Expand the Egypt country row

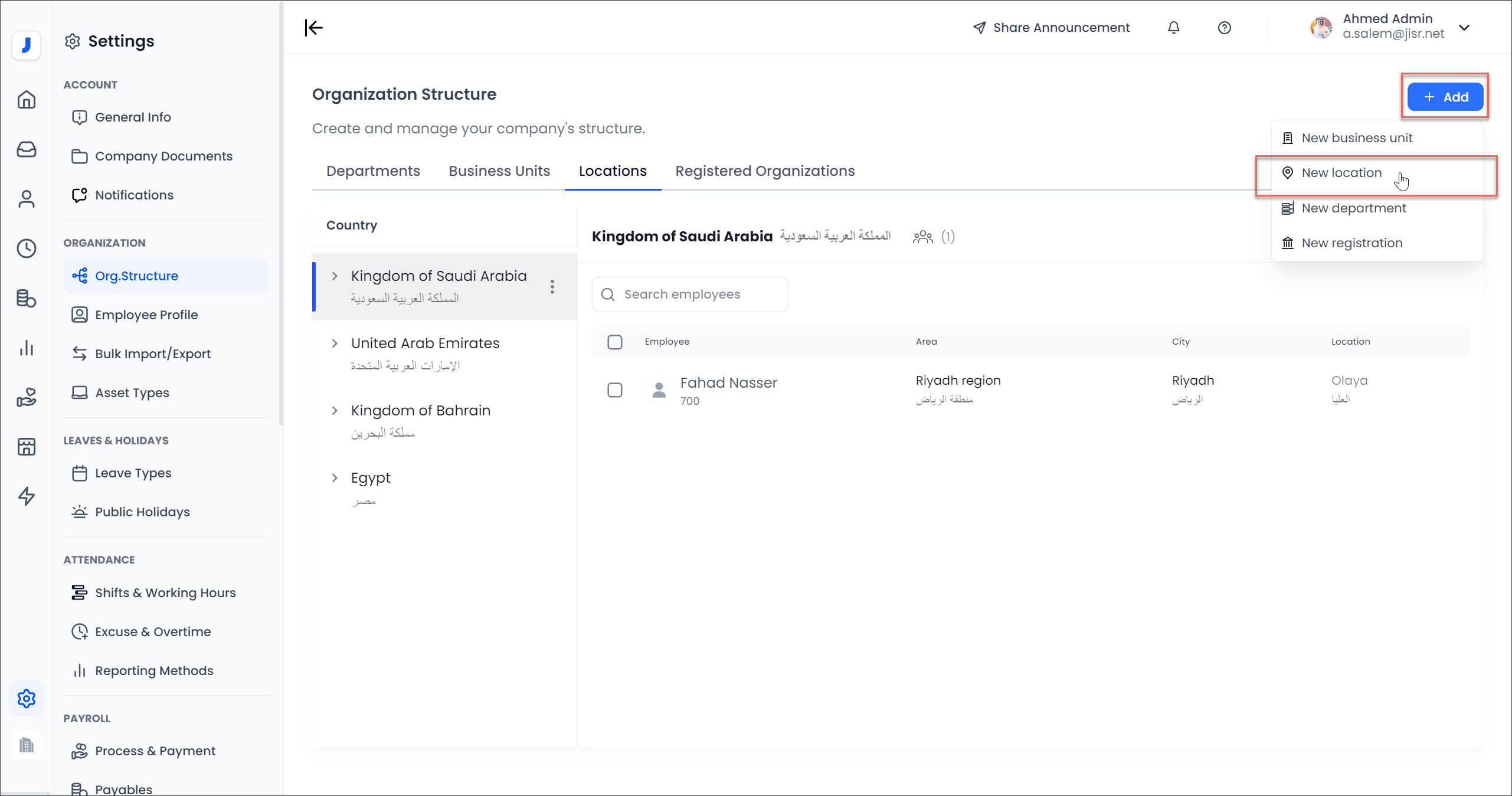click(x=335, y=478)
